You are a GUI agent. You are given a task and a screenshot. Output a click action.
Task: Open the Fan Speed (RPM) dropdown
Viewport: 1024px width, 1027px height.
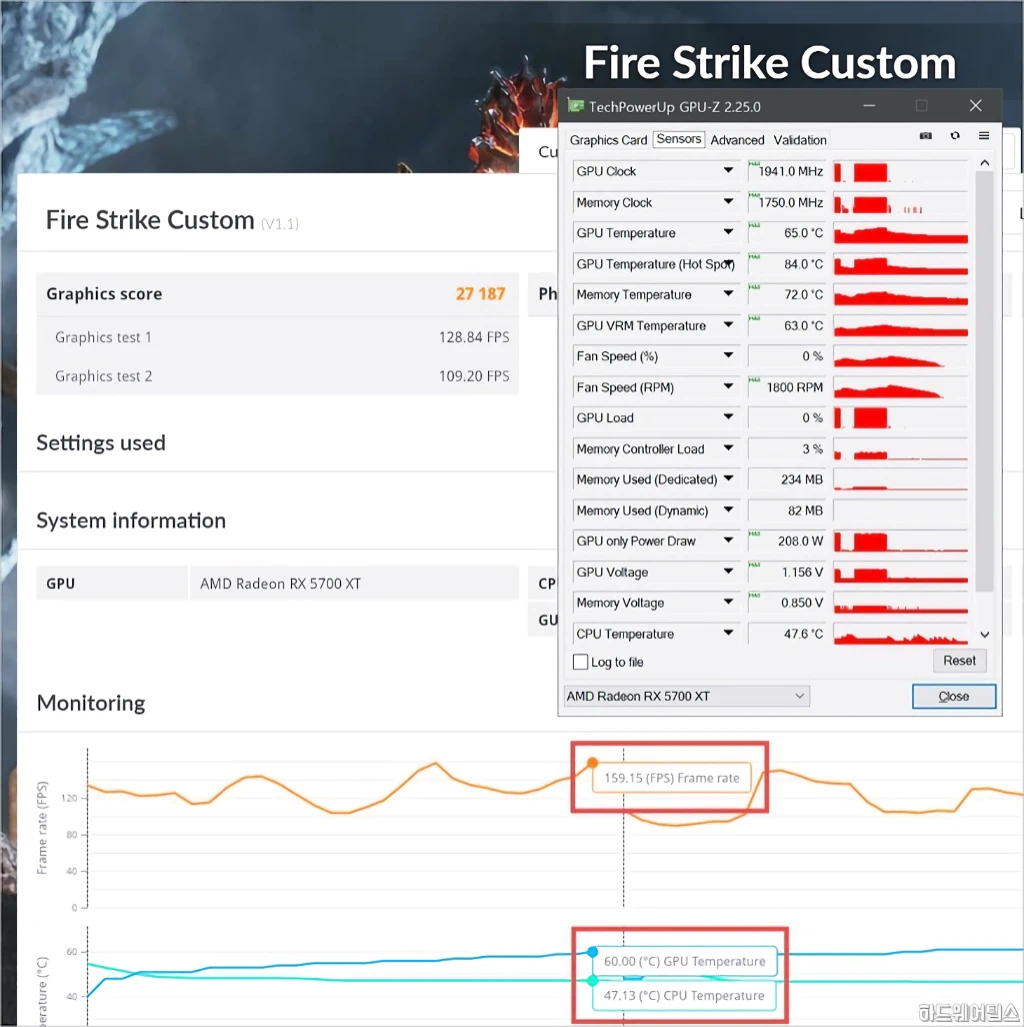[x=728, y=386]
